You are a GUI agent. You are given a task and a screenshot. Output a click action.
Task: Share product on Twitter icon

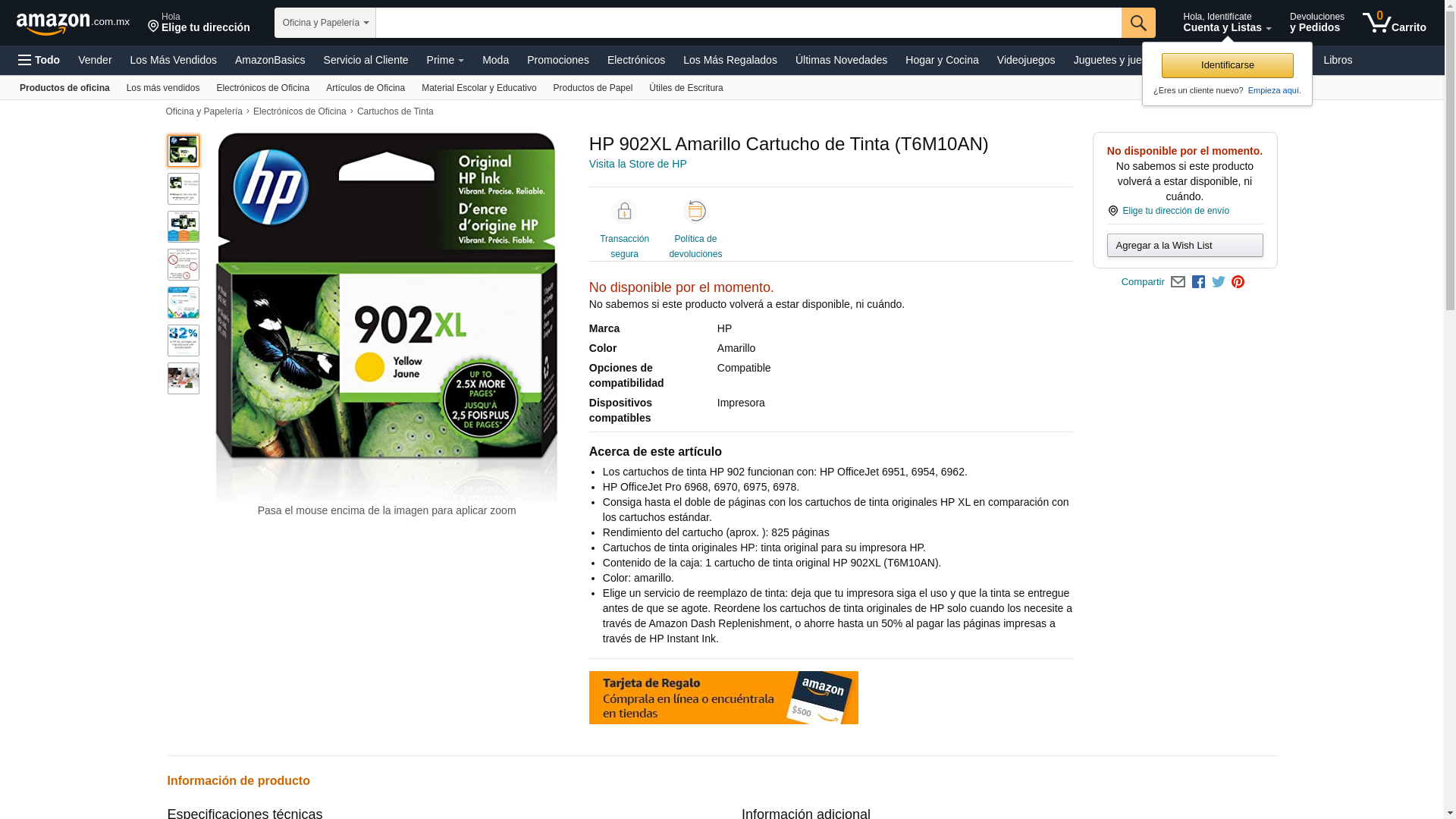click(1219, 282)
